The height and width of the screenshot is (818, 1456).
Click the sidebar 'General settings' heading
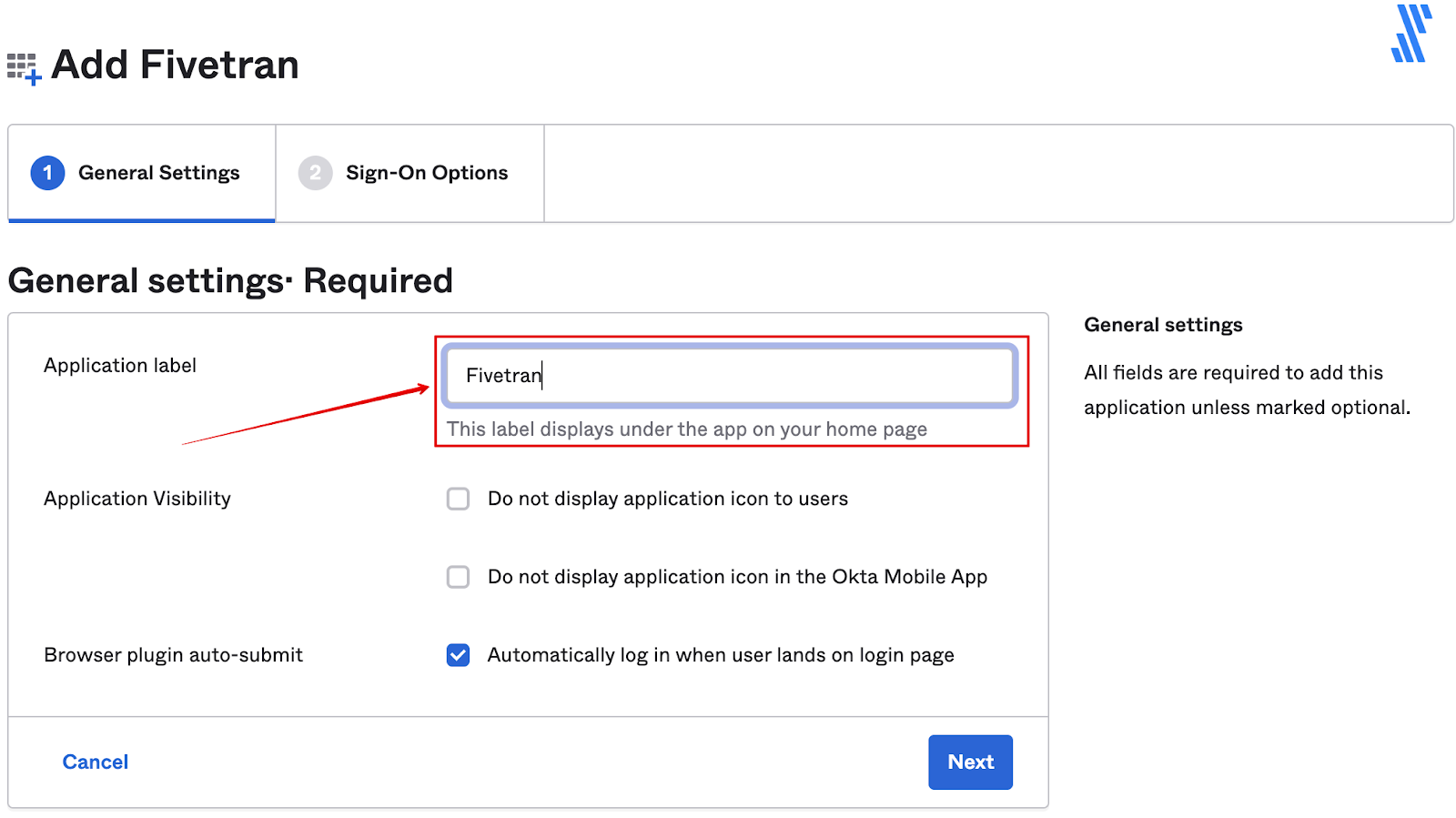(1163, 325)
